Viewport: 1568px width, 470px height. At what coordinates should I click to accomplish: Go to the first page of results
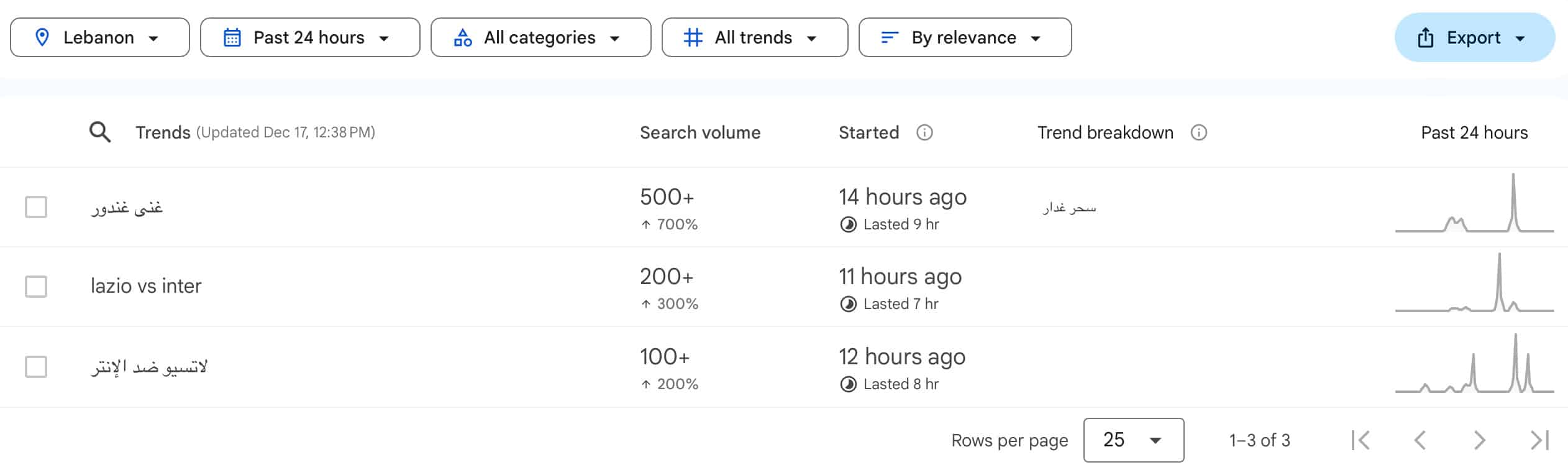coord(1361,440)
